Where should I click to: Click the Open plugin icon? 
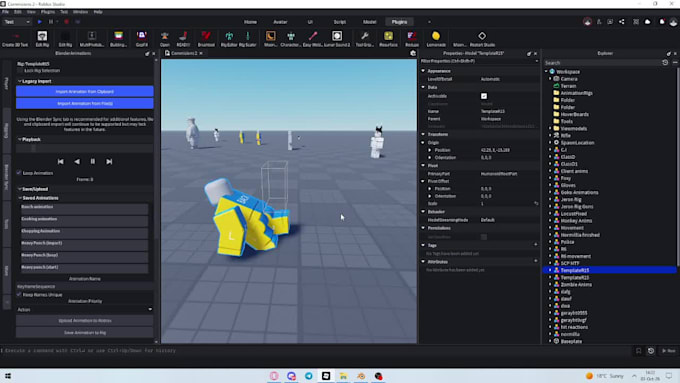pyautogui.click(x=164, y=39)
